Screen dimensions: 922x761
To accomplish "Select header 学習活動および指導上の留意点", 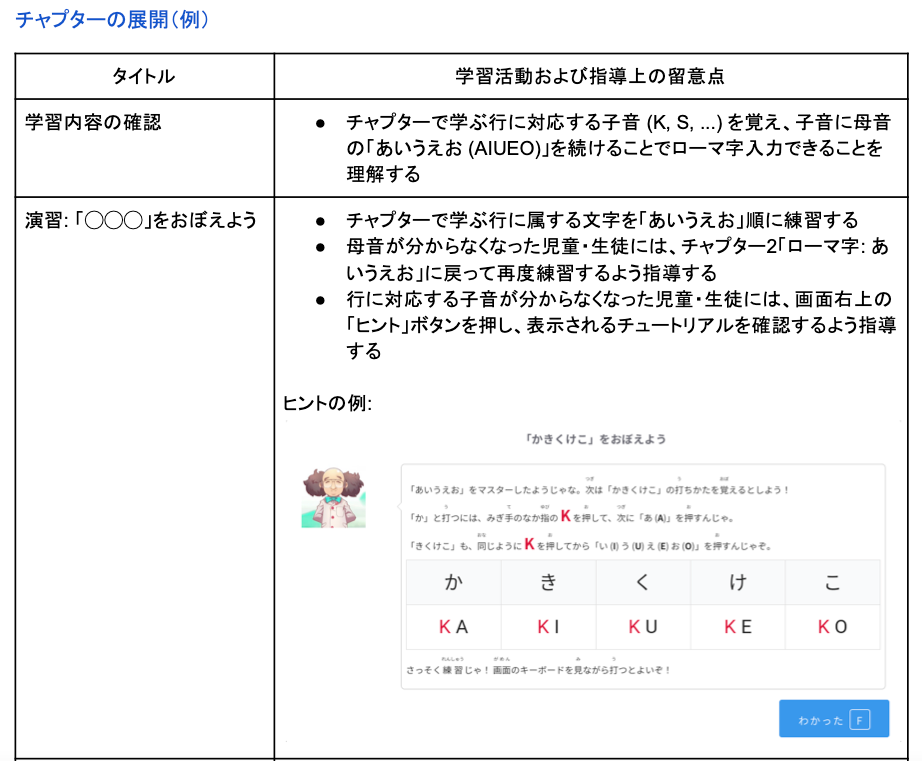I will coord(590,76).
